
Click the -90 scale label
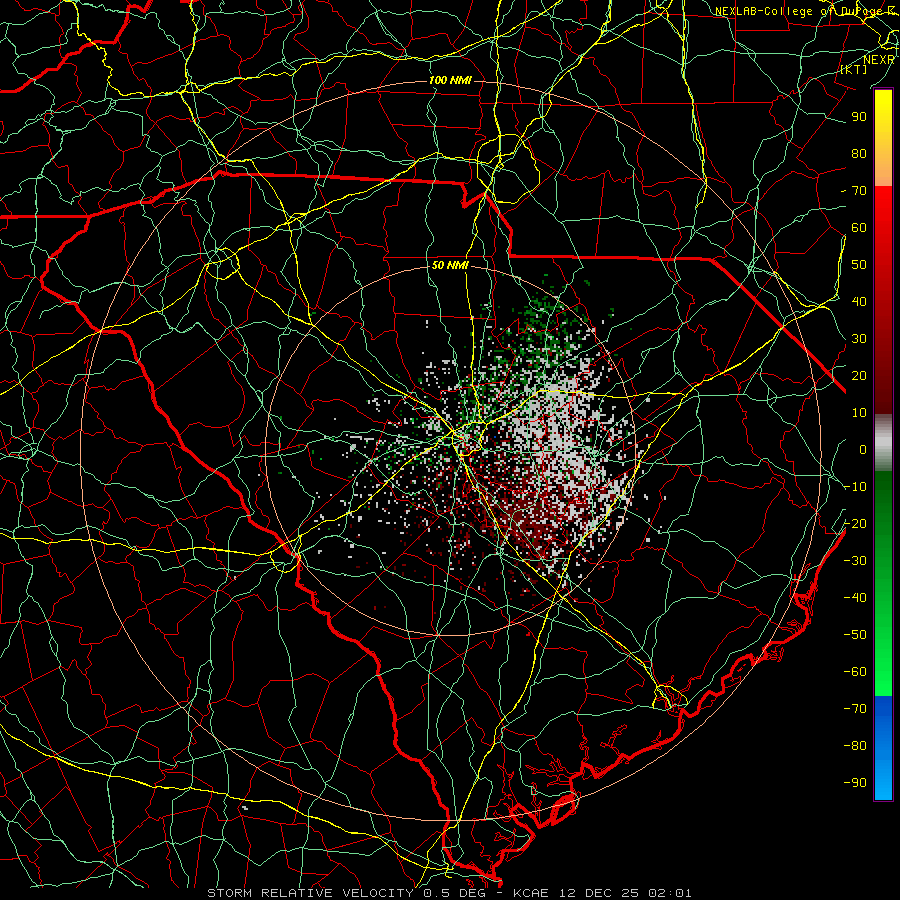pos(856,783)
